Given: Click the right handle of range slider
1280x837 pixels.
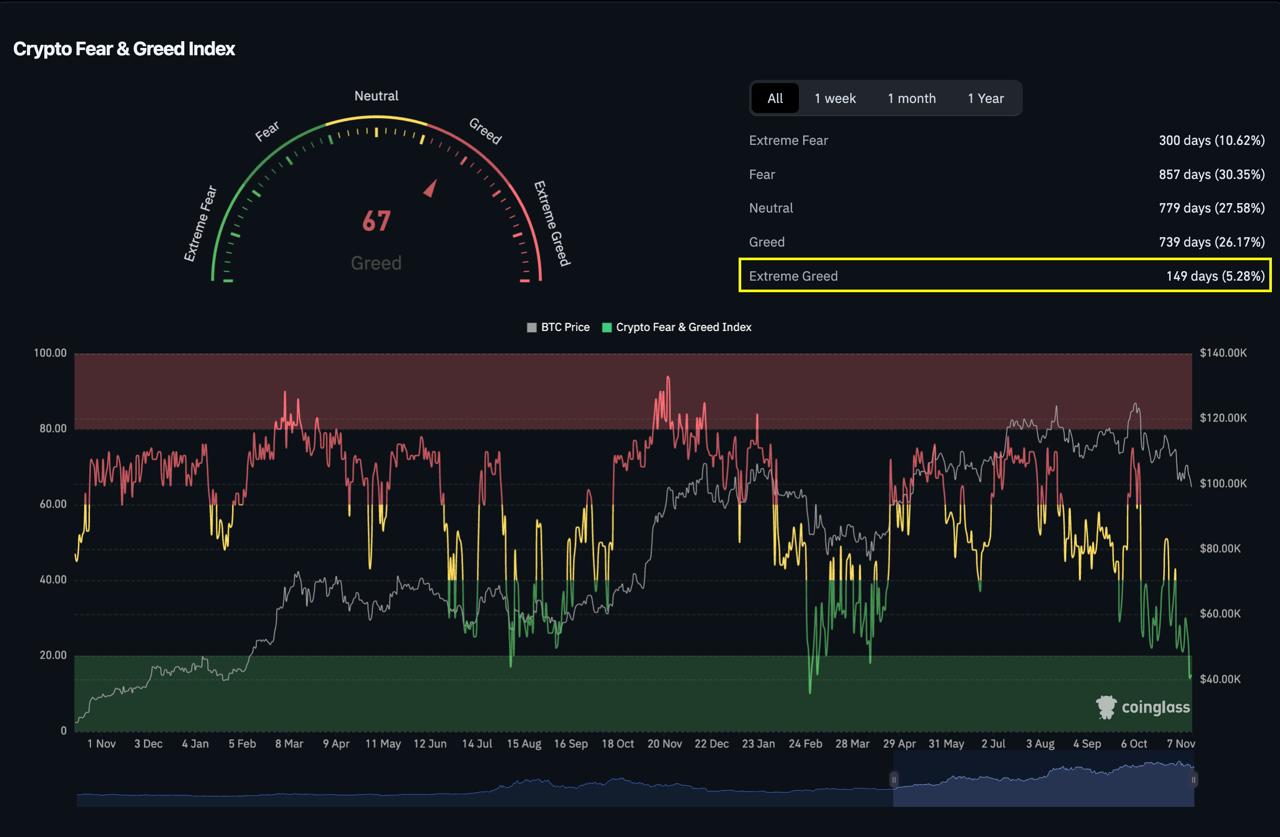Looking at the screenshot, I should (x=1193, y=779).
